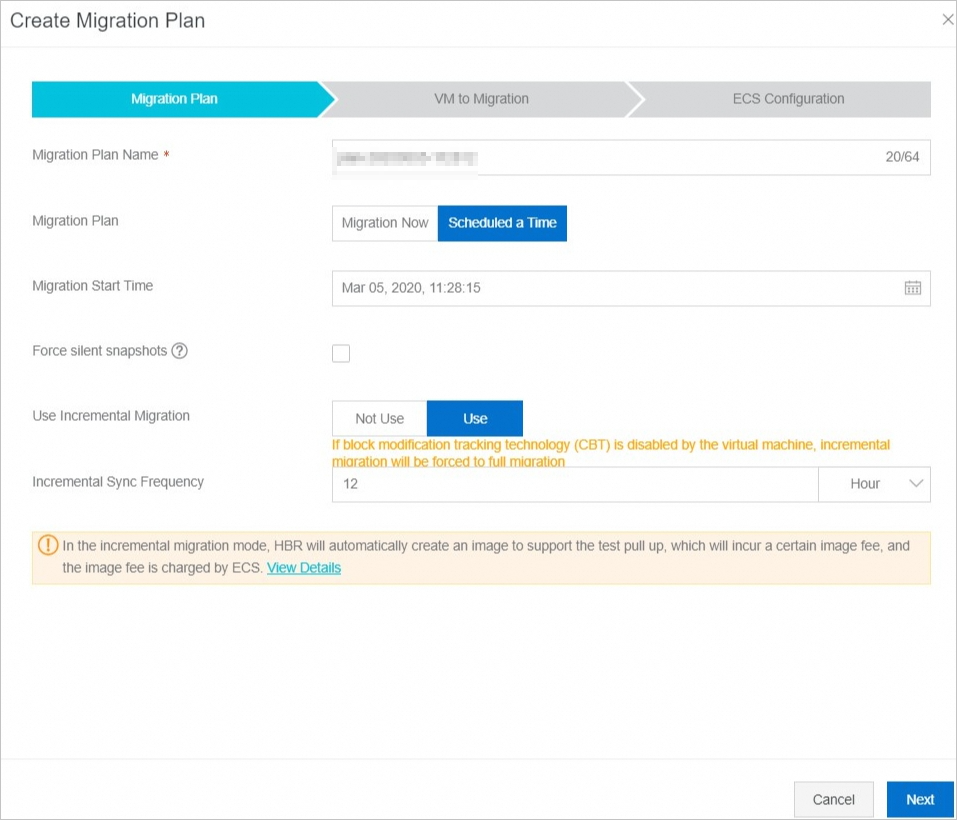The image size is (957, 820).
Task: Click the Incremental Sync Frequency value field
Action: [x=575, y=484]
